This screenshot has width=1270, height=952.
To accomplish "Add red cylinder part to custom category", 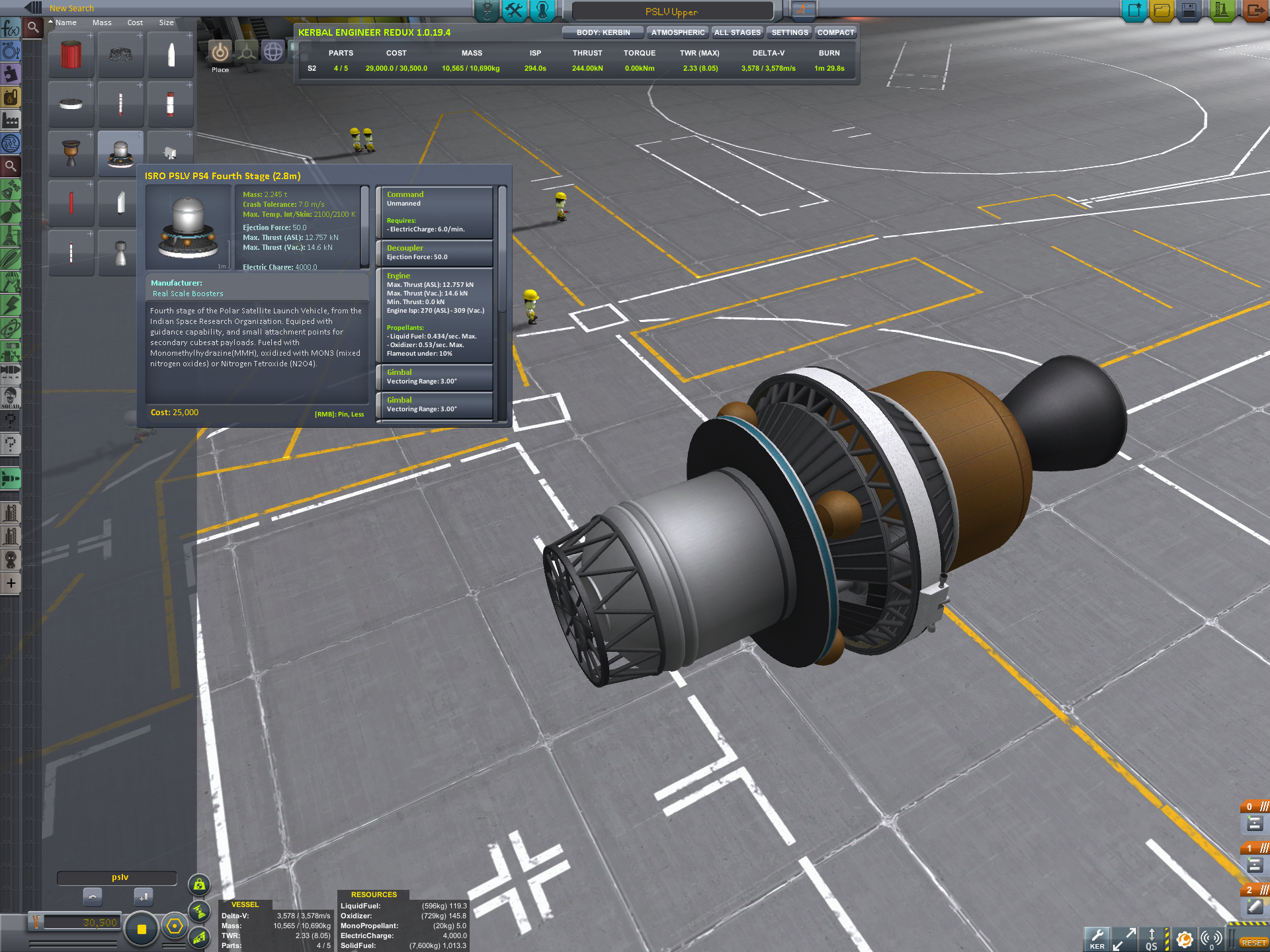I will coord(90,36).
